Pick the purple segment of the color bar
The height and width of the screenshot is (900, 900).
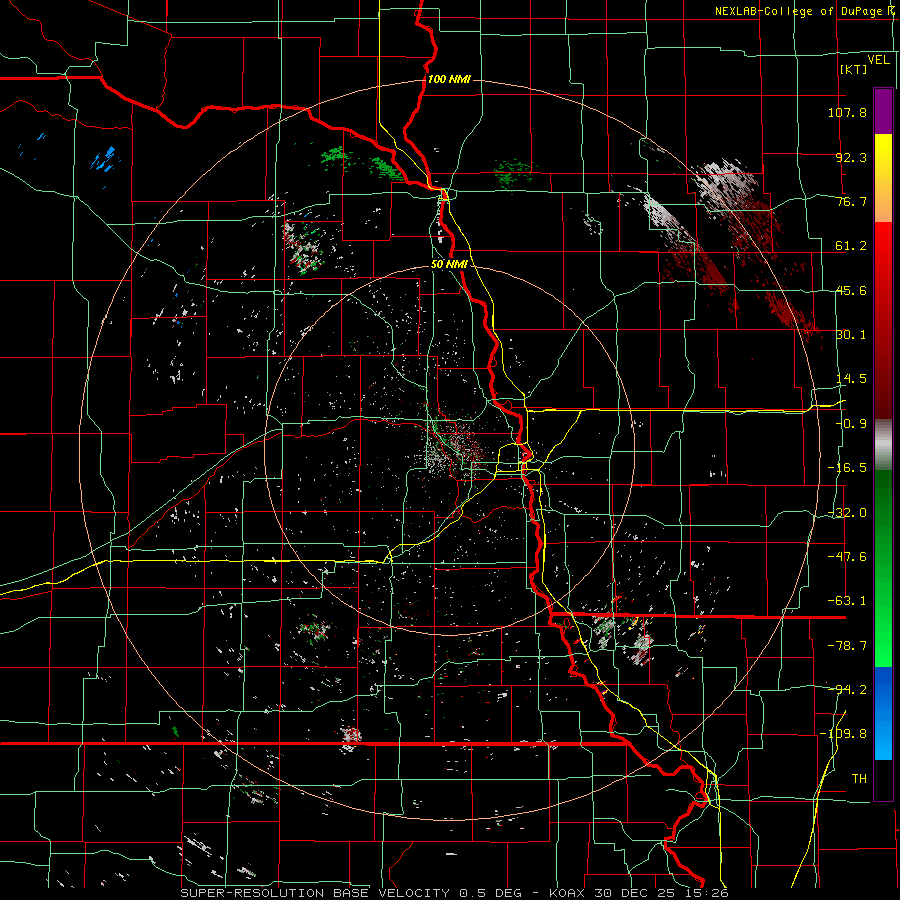click(x=883, y=111)
